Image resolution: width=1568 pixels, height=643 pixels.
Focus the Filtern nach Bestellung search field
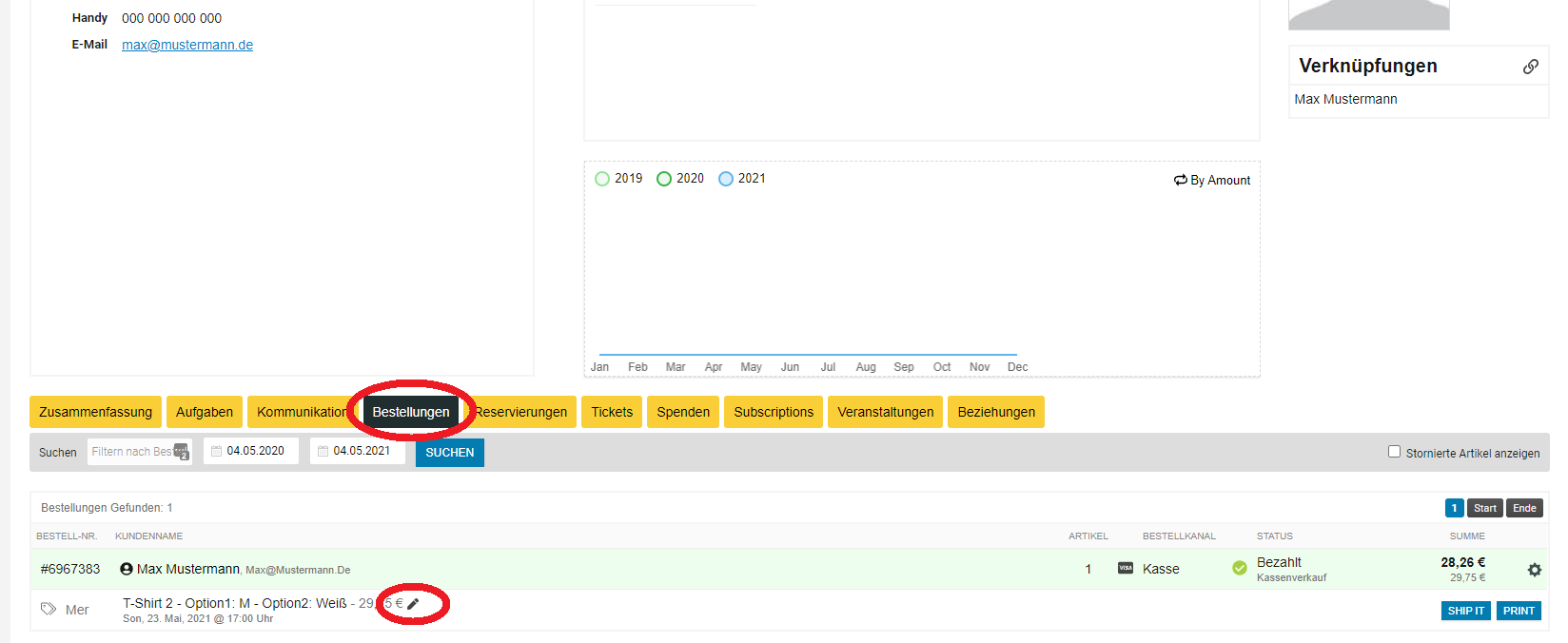point(133,452)
